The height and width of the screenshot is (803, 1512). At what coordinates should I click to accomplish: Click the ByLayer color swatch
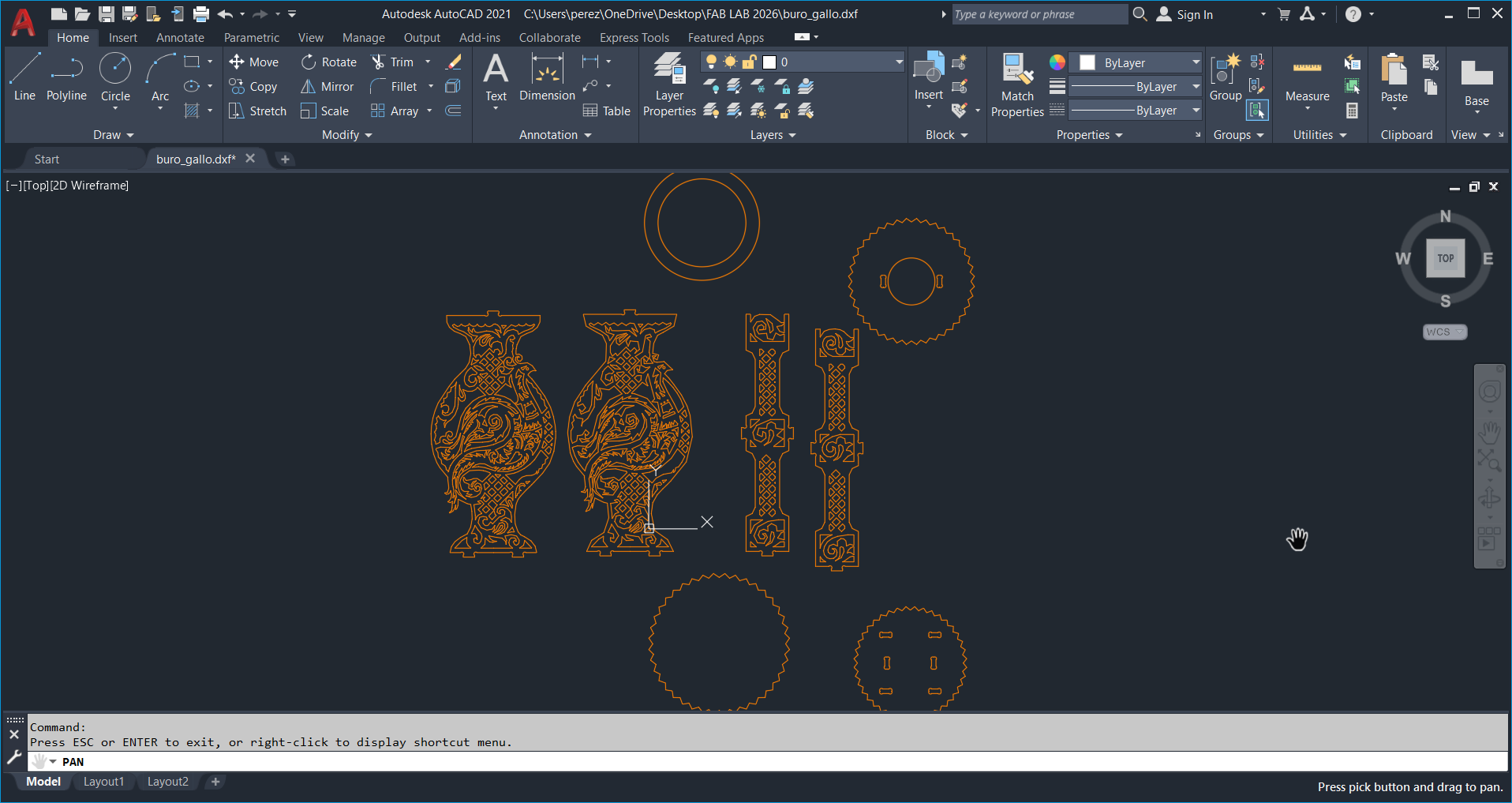[x=1087, y=62]
